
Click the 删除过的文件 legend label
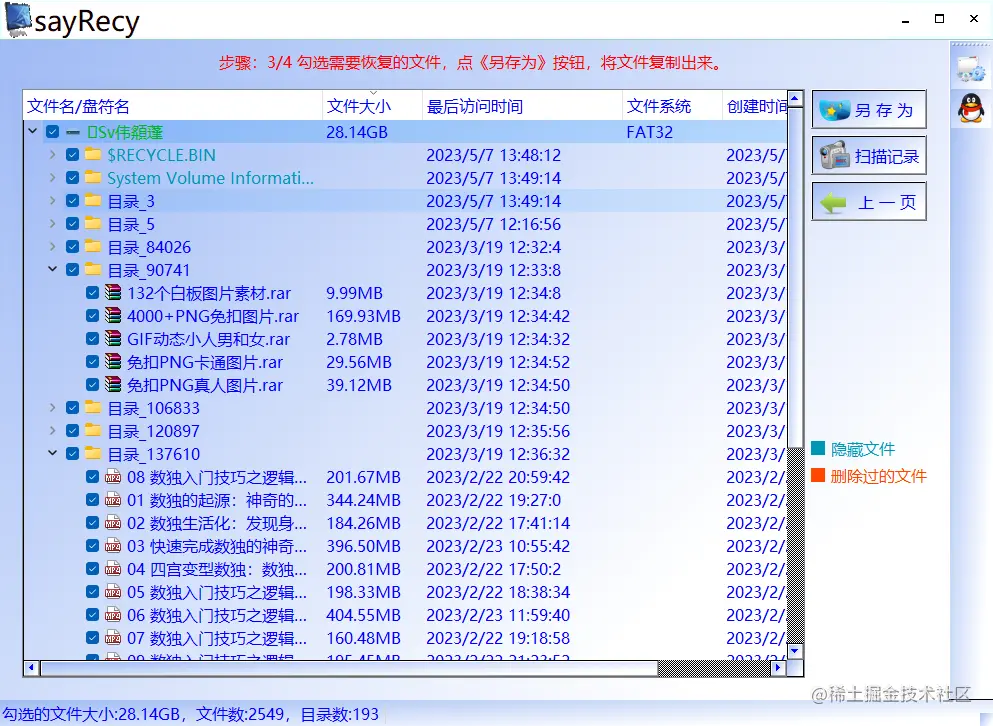coord(878,476)
